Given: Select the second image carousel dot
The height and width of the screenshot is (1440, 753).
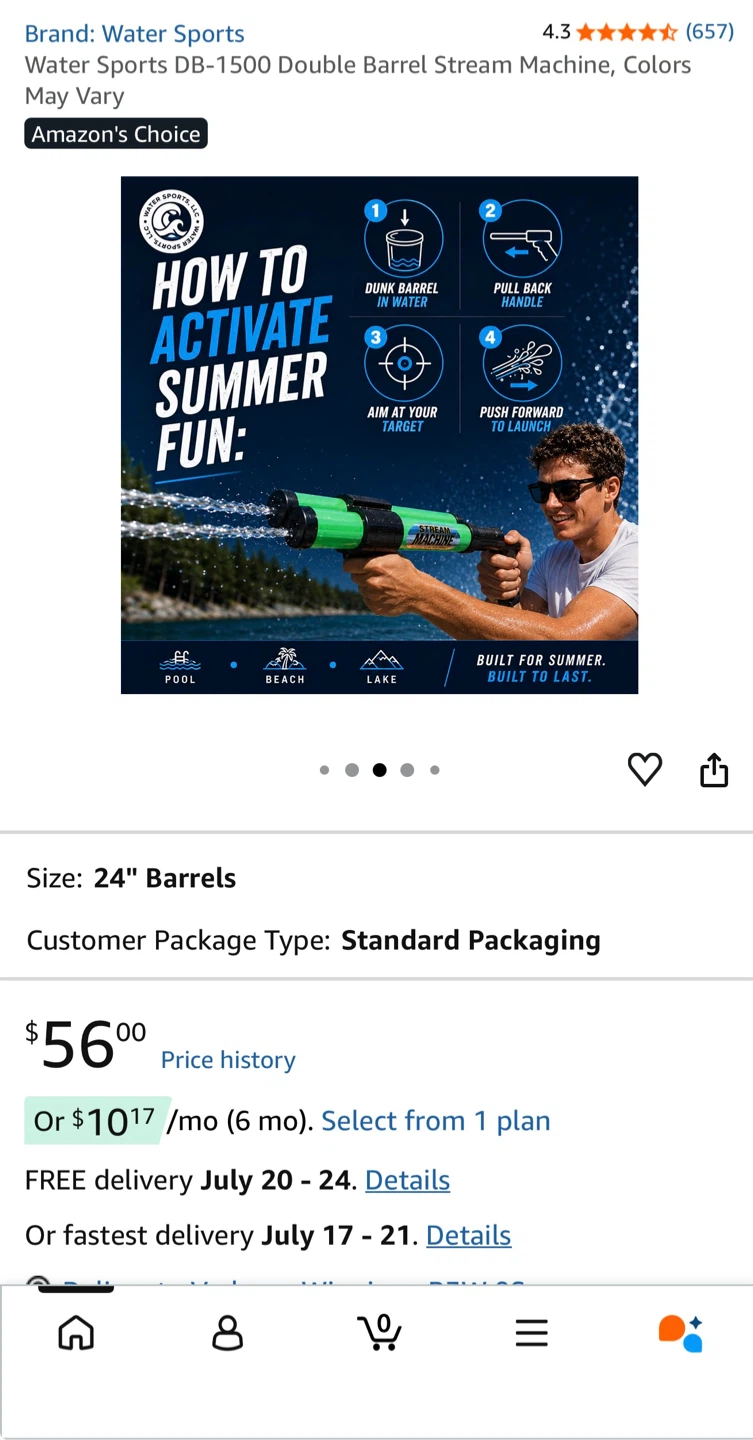Looking at the screenshot, I should click(352, 770).
